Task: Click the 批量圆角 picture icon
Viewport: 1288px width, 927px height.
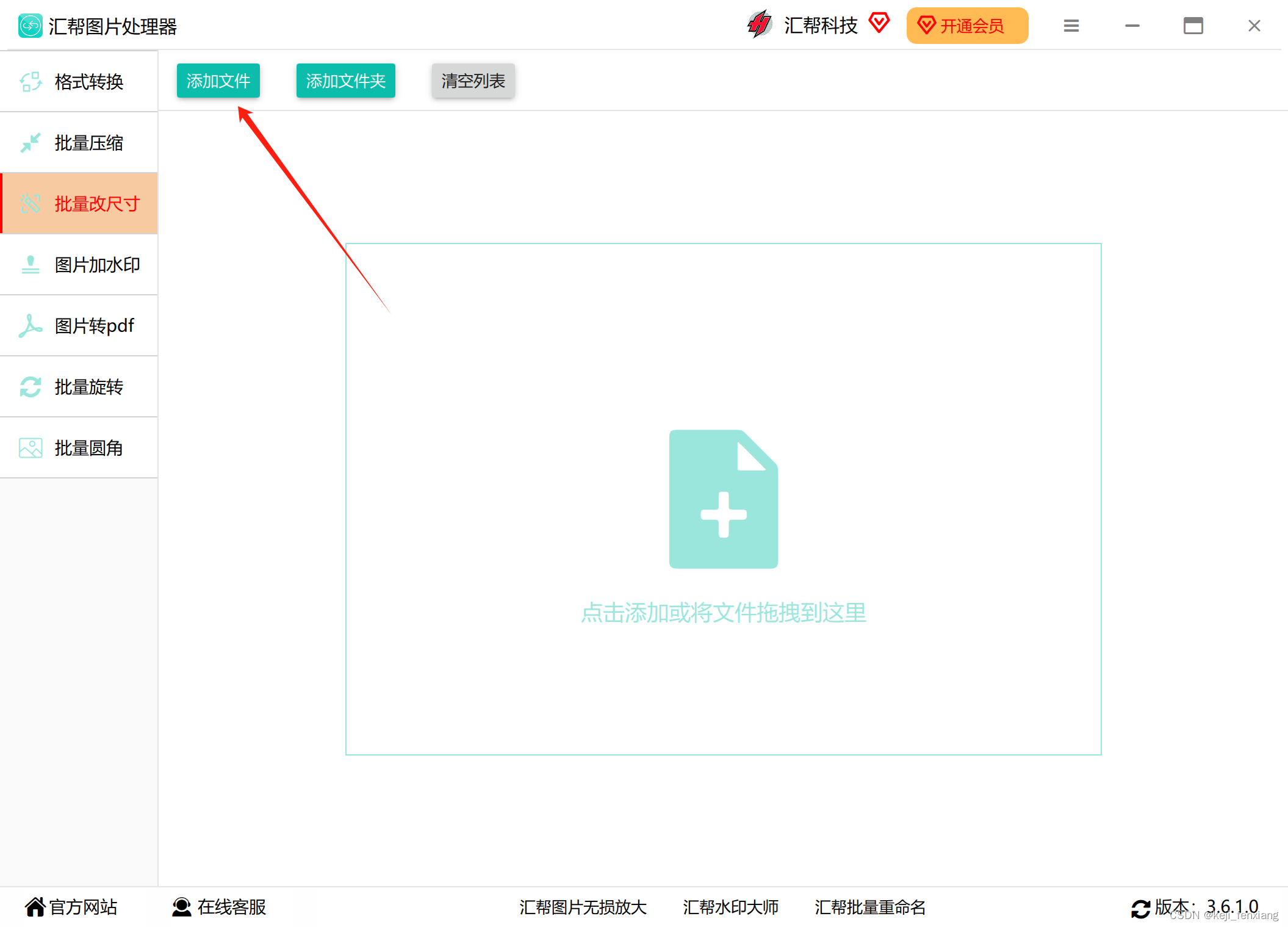Action: pos(31,448)
